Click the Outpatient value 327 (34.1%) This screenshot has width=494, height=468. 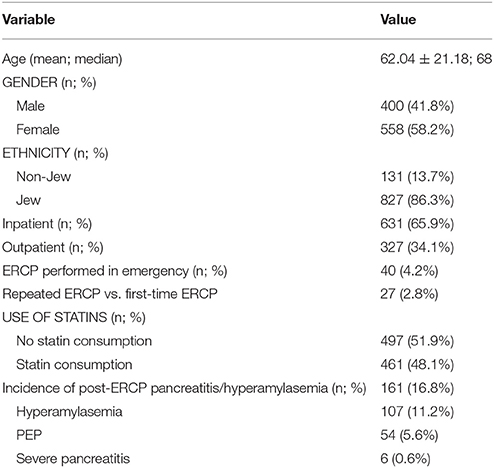[417, 247]
